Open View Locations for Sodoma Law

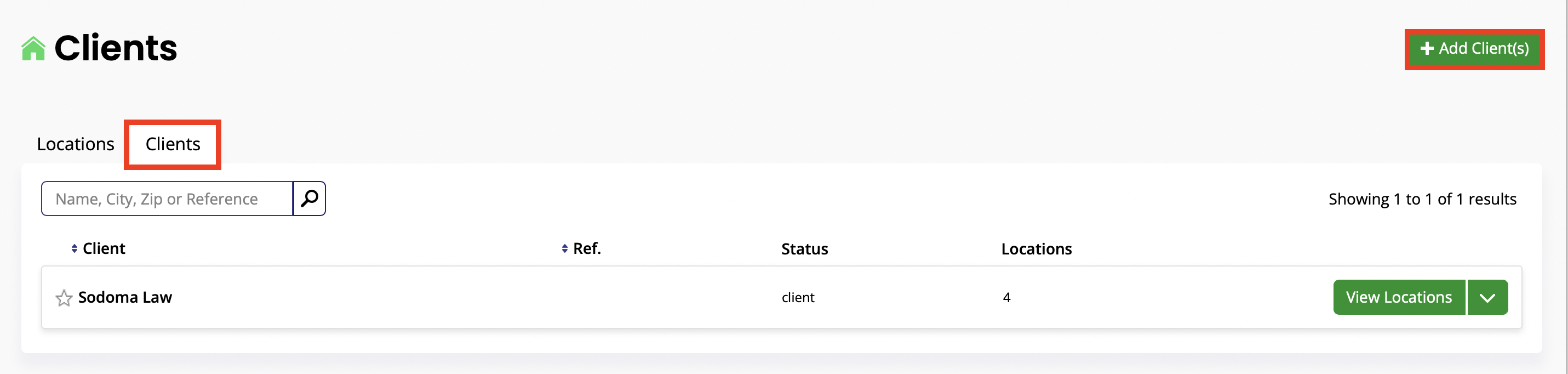[x=1399, y=297]
